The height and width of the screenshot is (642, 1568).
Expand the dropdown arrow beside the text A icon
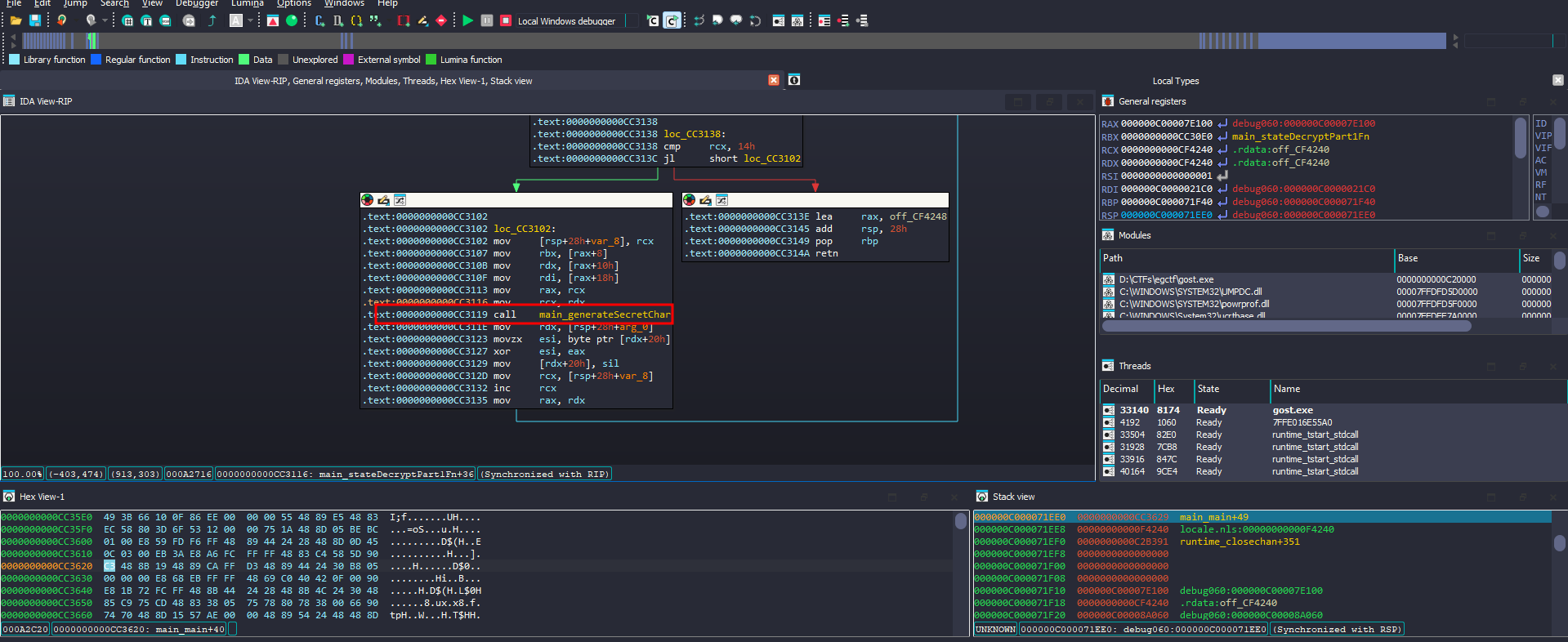click(x=251, y=20)
